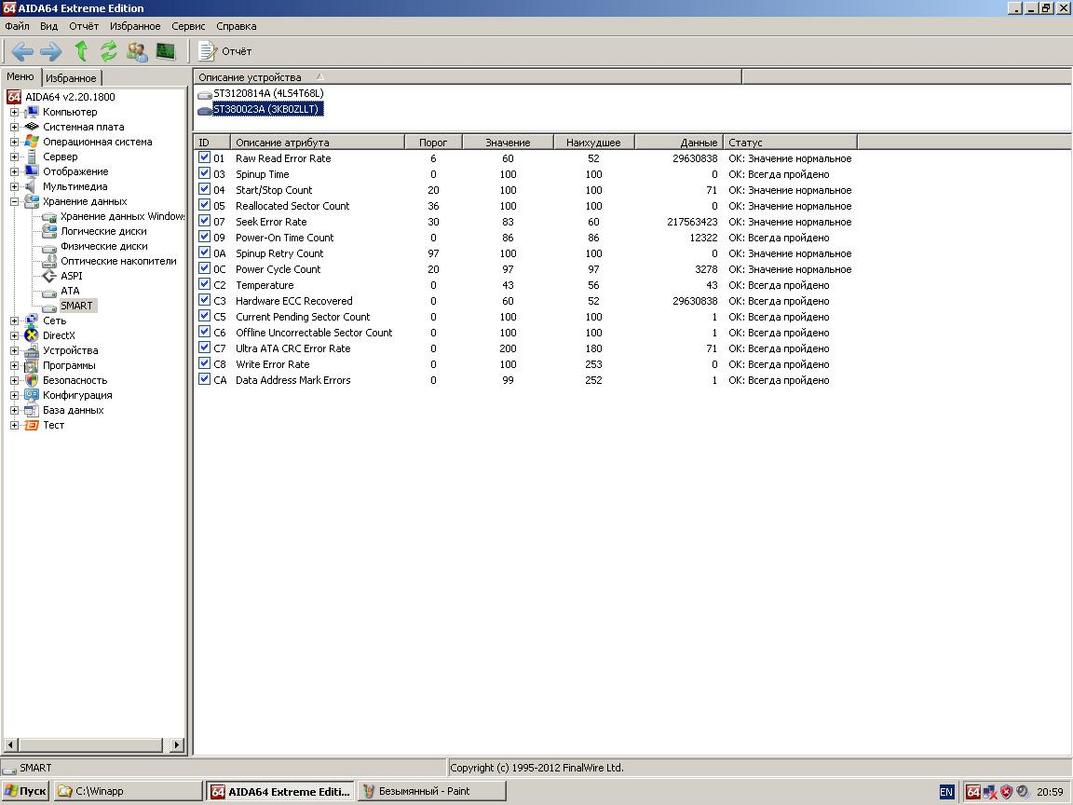Expand the Устройства tree node
This screenshot has height=805, width=1073.
(14, 350)
